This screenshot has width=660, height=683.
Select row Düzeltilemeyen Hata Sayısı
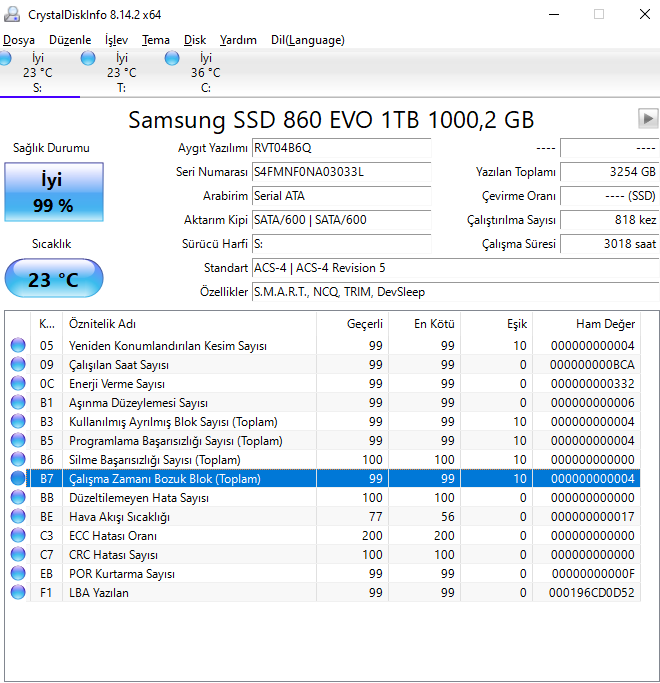click(x=335, y=497)
